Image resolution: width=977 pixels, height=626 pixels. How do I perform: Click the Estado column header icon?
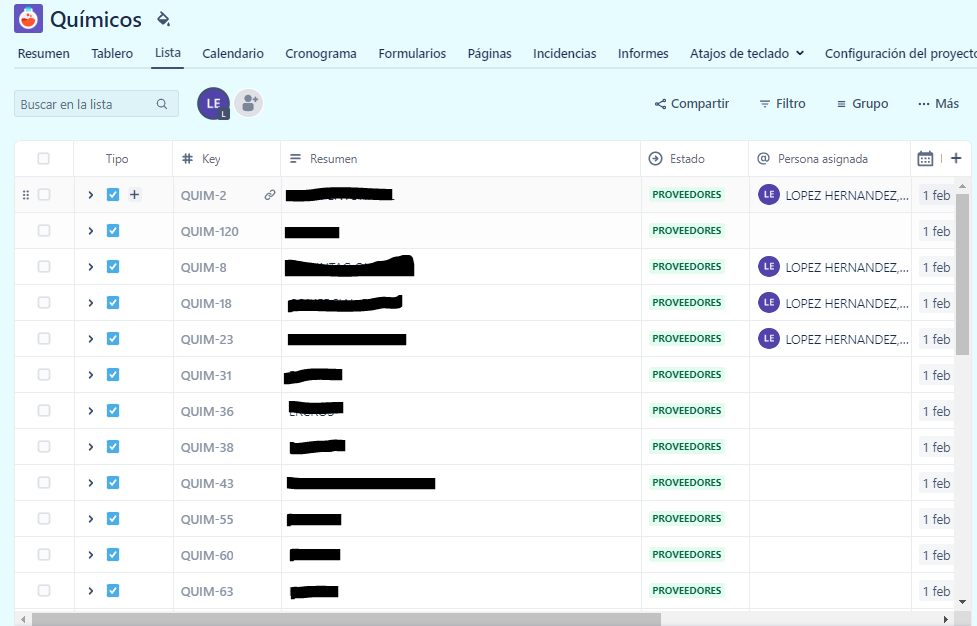(x=655, y=159)
